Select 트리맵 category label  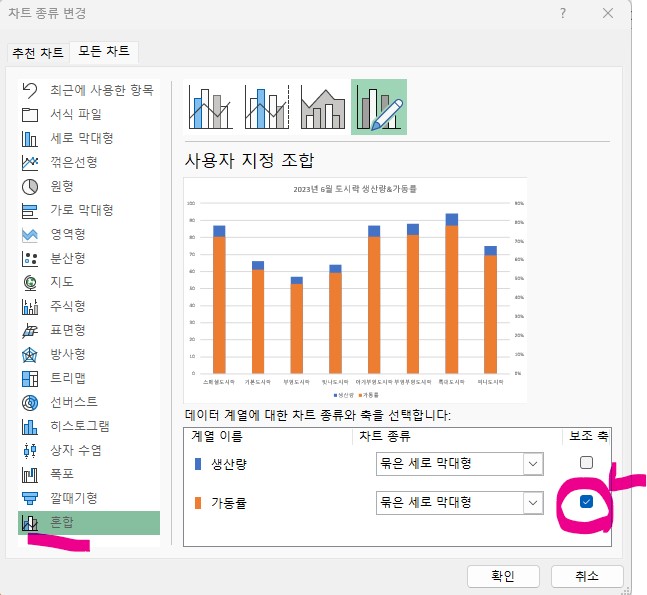[68, 378]
